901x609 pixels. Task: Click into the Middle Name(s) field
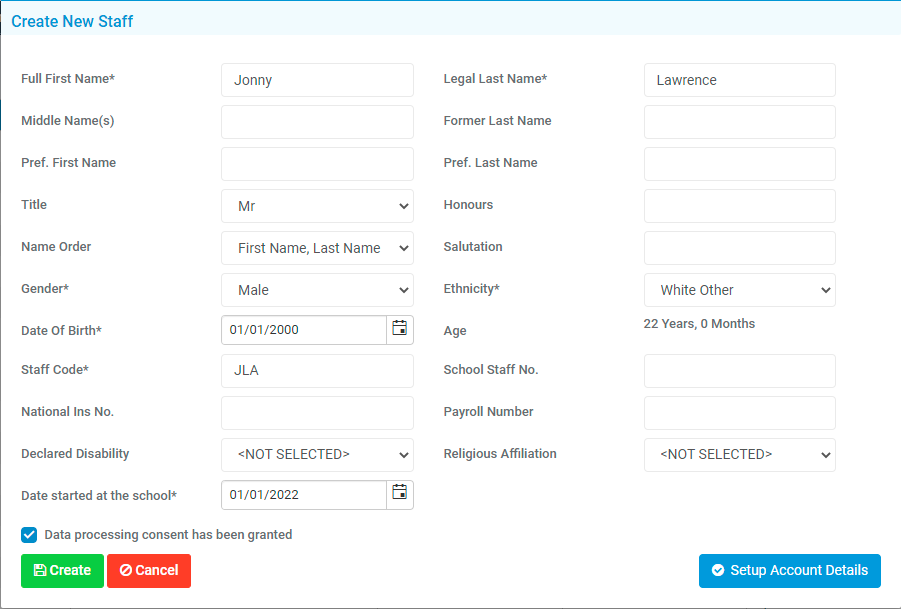pyautogui.click(x=317, y=122)
